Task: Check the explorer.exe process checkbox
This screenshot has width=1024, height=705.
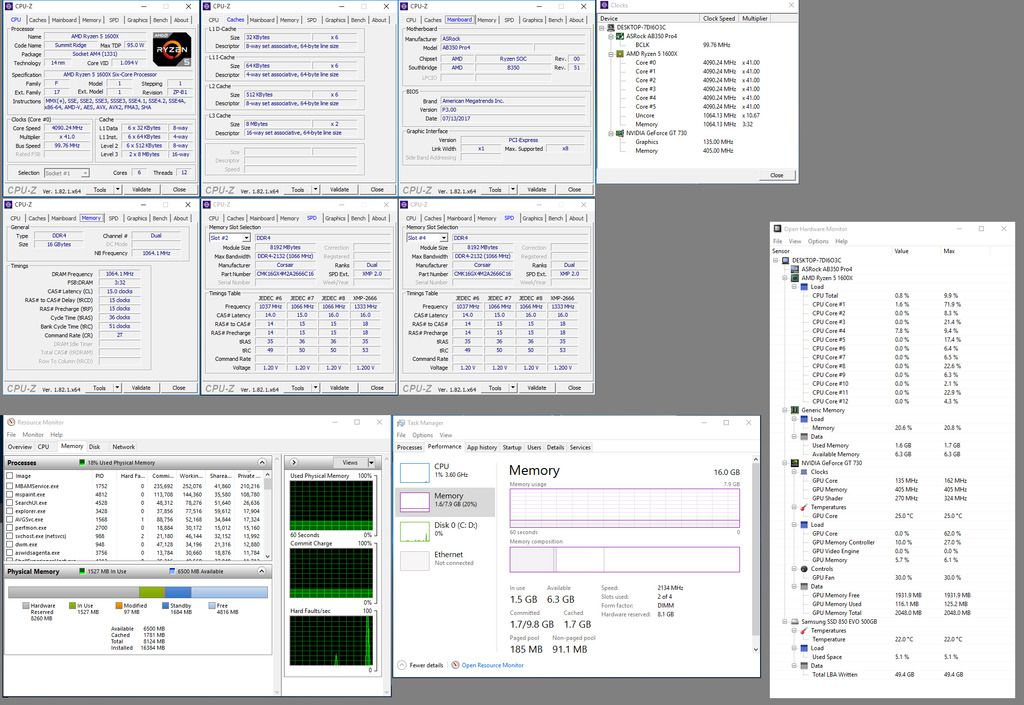Action: pos(10,511)
